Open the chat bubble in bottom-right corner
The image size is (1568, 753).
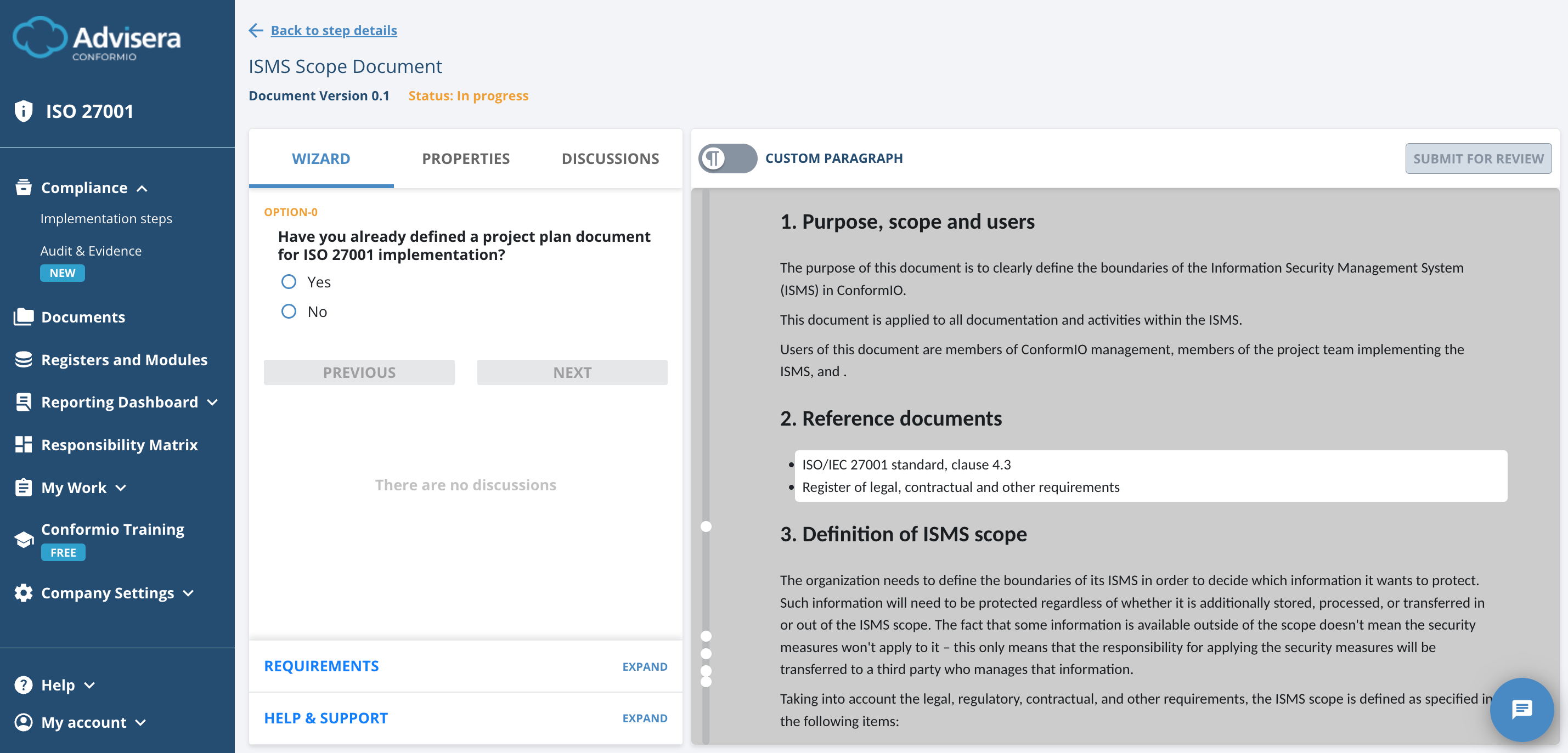coord(1522,709)
